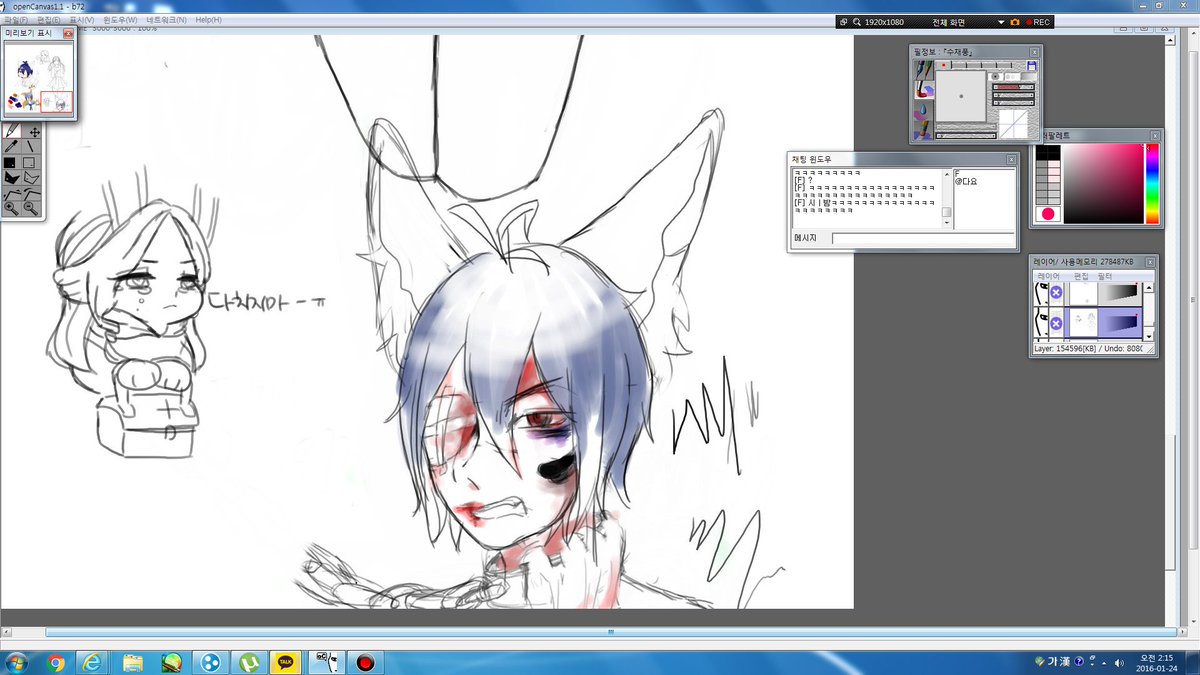Open the Help(H) menu
Image resolution: width=1200 pixels, height=675 pixels.
(x=209, y=20)
